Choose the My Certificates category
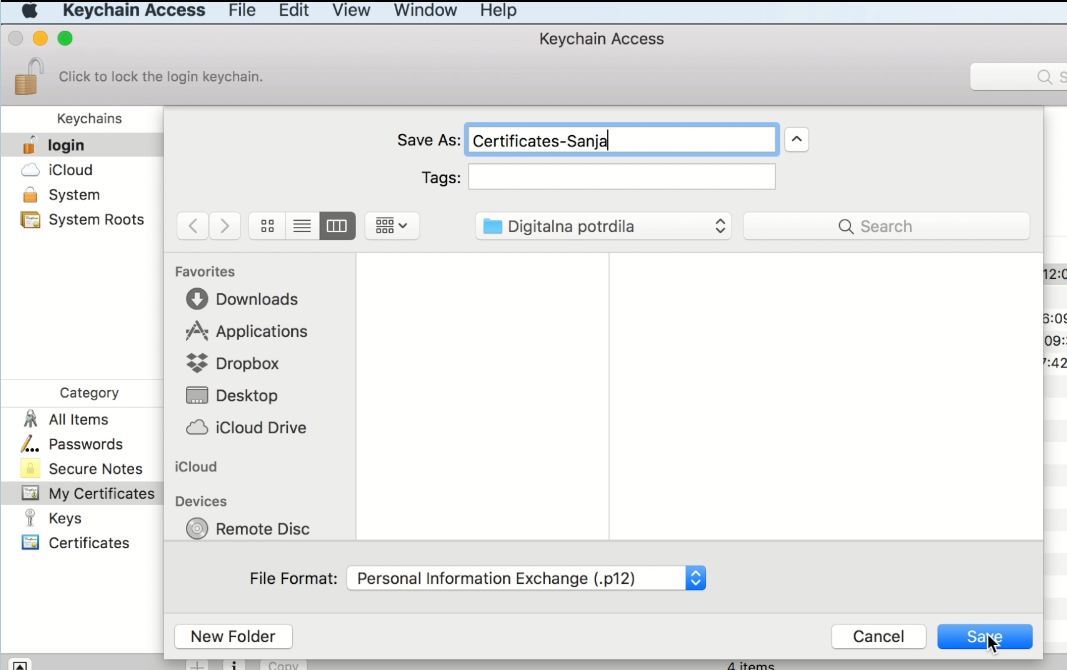The height and width of the screenshot is (670, 1067). tap(82, 493)
